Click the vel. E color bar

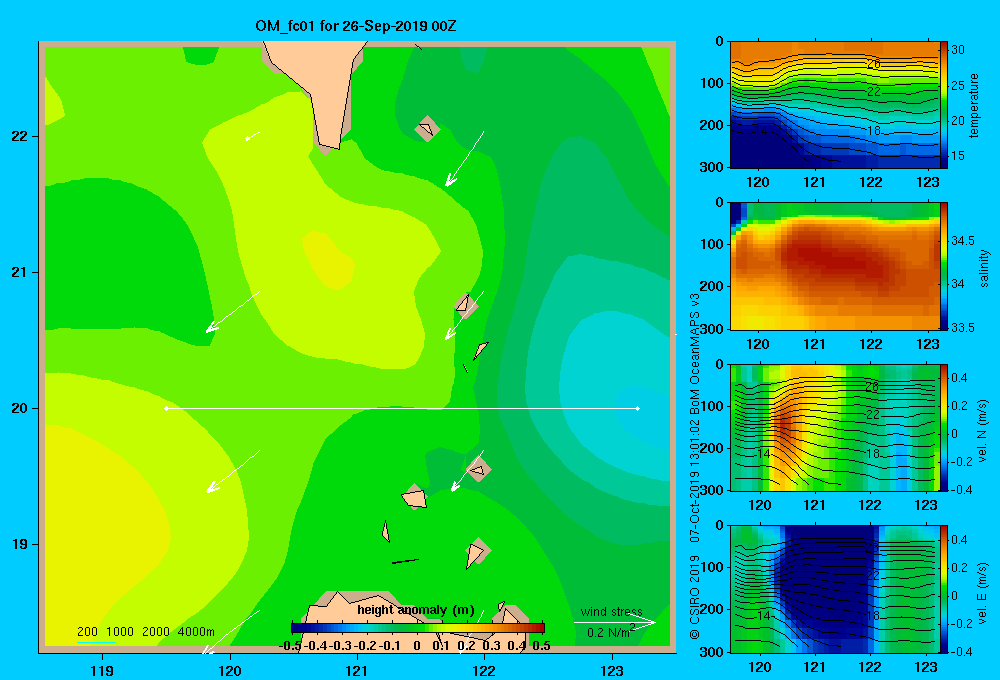click(944, 589)
